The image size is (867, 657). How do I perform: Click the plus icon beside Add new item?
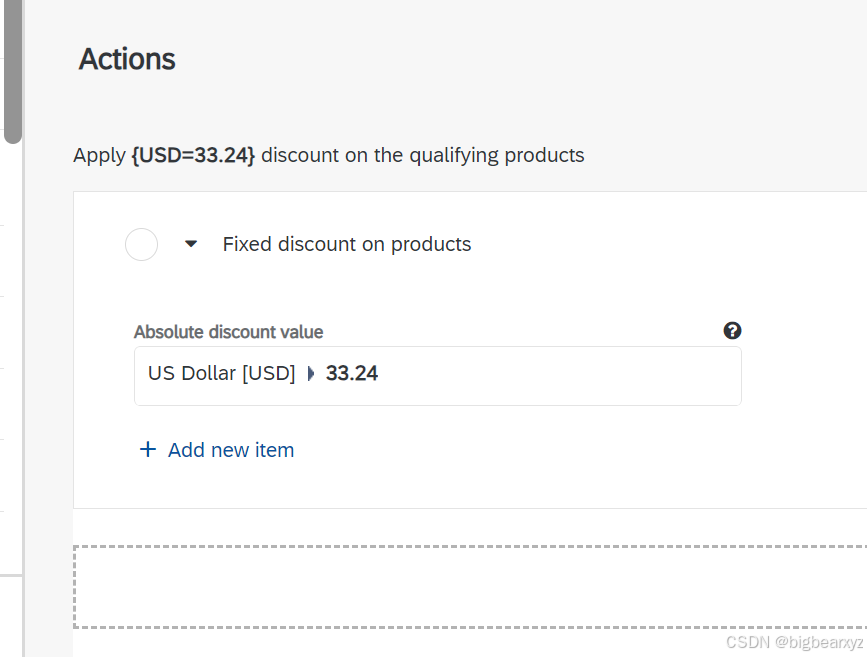(x=148, y=450)
